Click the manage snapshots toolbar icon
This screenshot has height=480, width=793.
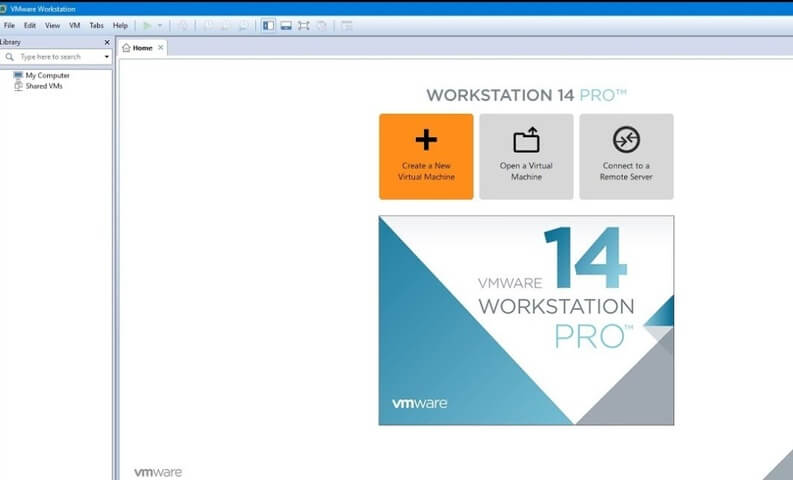(x=243, y=25)
